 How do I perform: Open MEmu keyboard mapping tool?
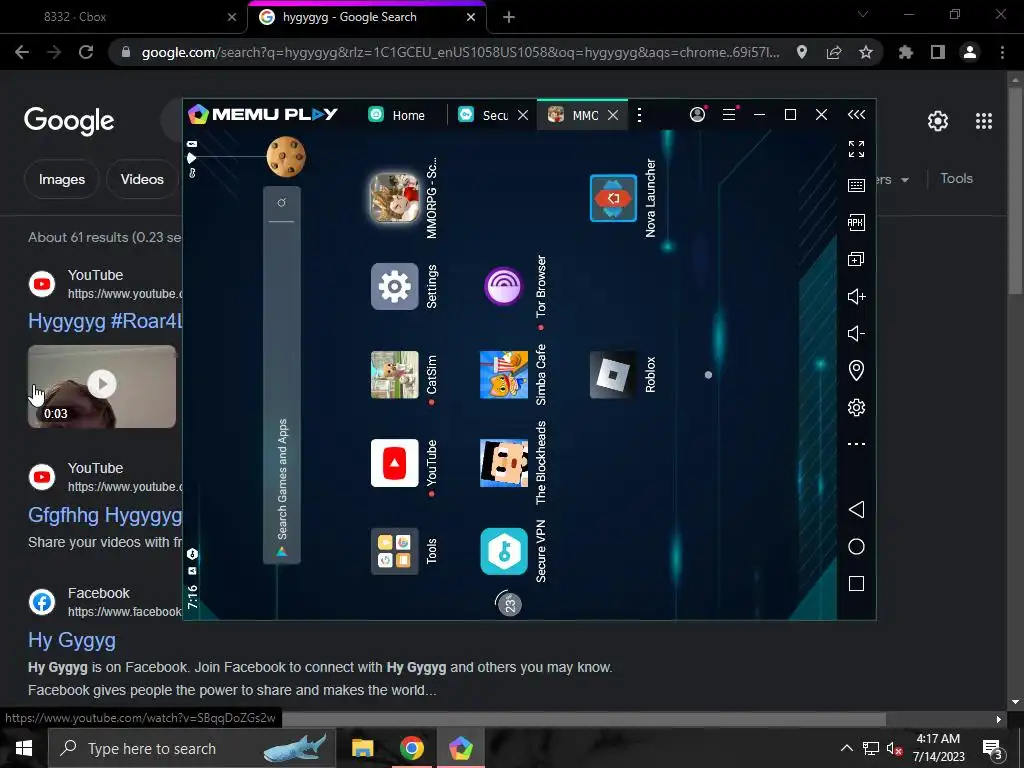coord(856,185)
